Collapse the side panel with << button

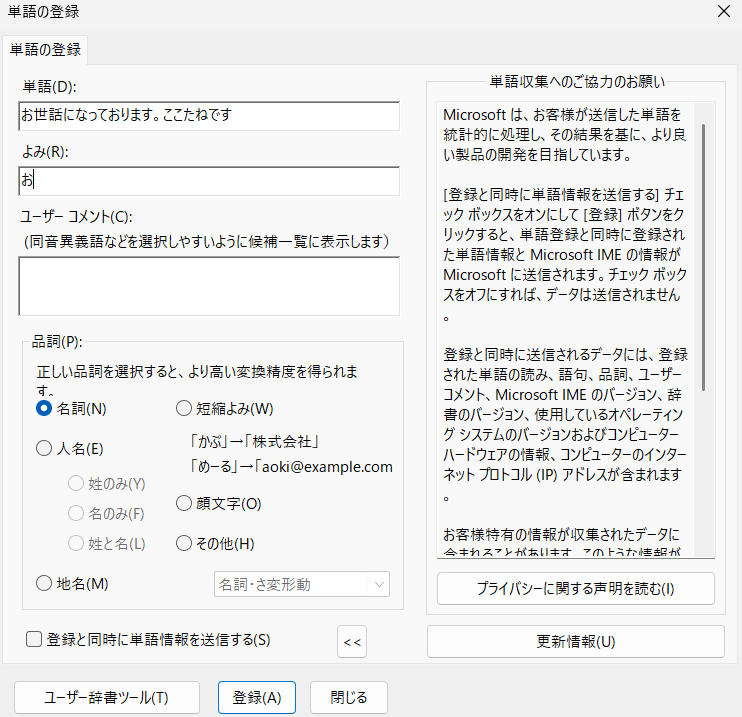(x=352, y=642)
